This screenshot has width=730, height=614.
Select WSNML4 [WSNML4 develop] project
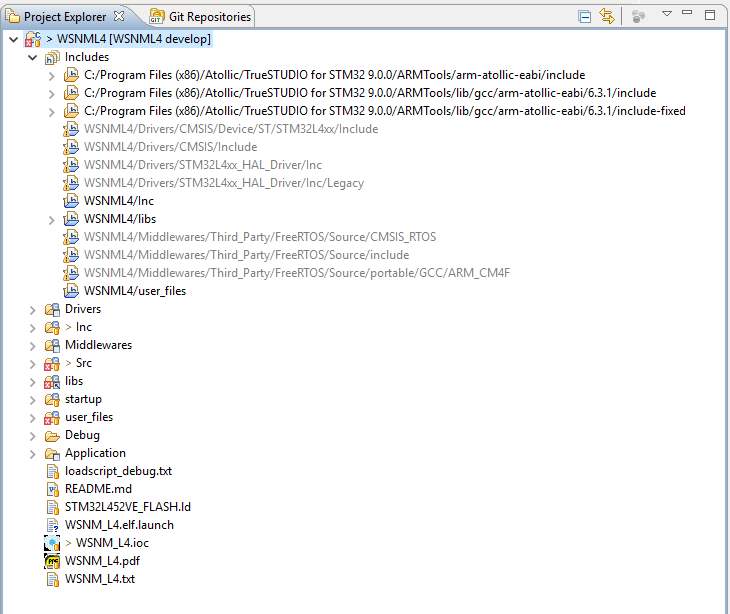(x=134, y=39)
